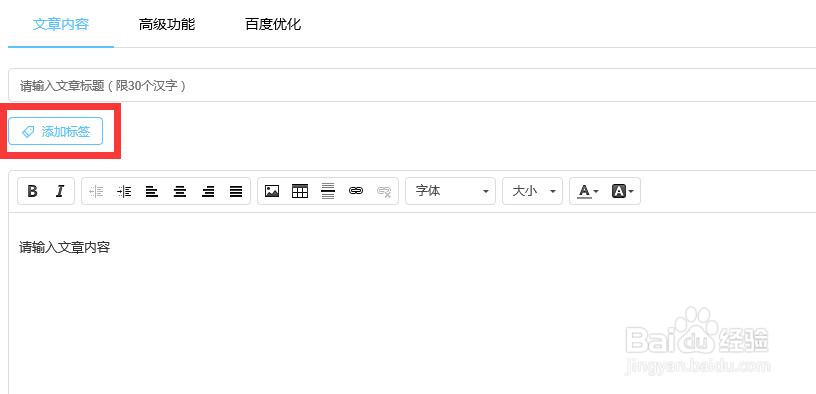The width and height of the screenshot is (816, 394).
Task: Insert a horizontal line
Action: [328, 192]
